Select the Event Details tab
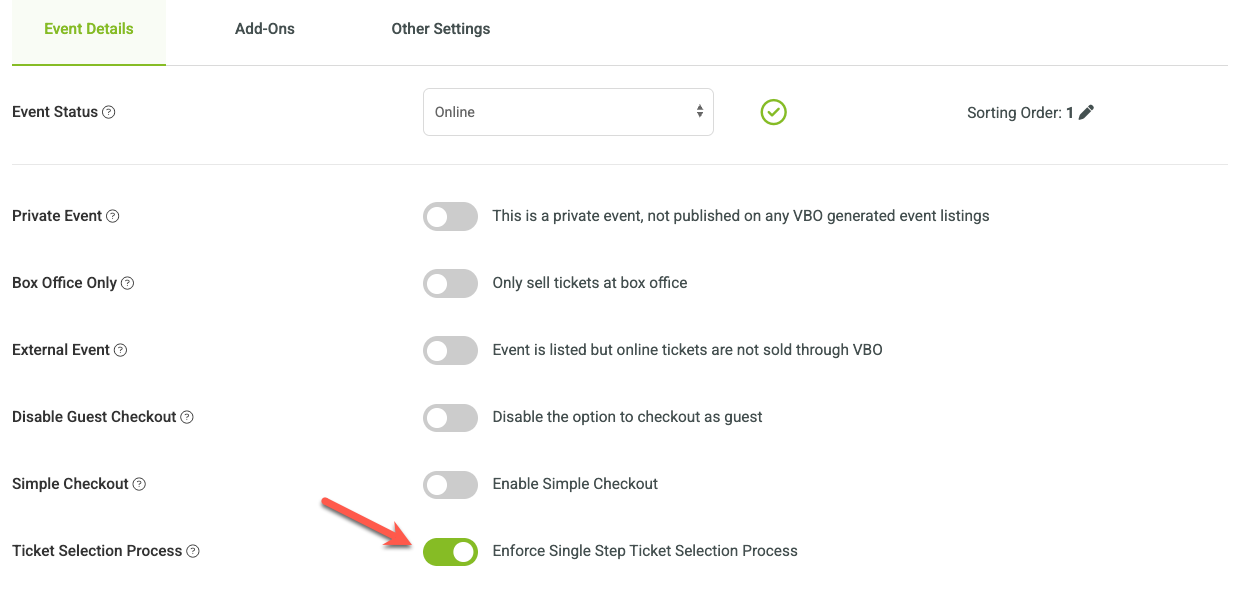Screen dimensions: 1243x590 [x=89, y=29]
